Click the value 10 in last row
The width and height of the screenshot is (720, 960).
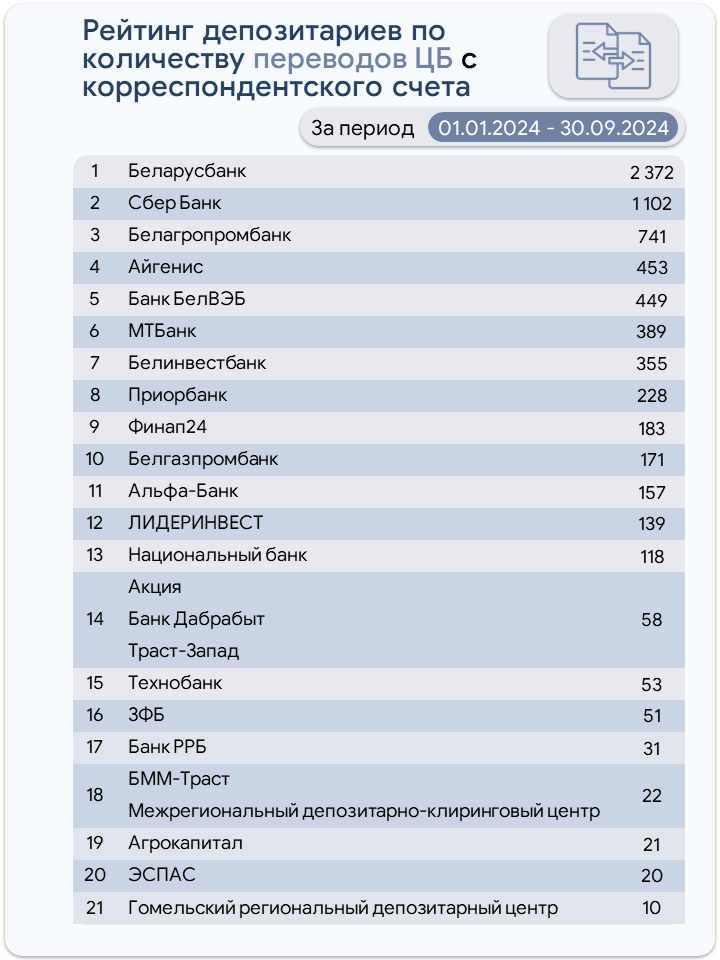click(x=652, y=908)
